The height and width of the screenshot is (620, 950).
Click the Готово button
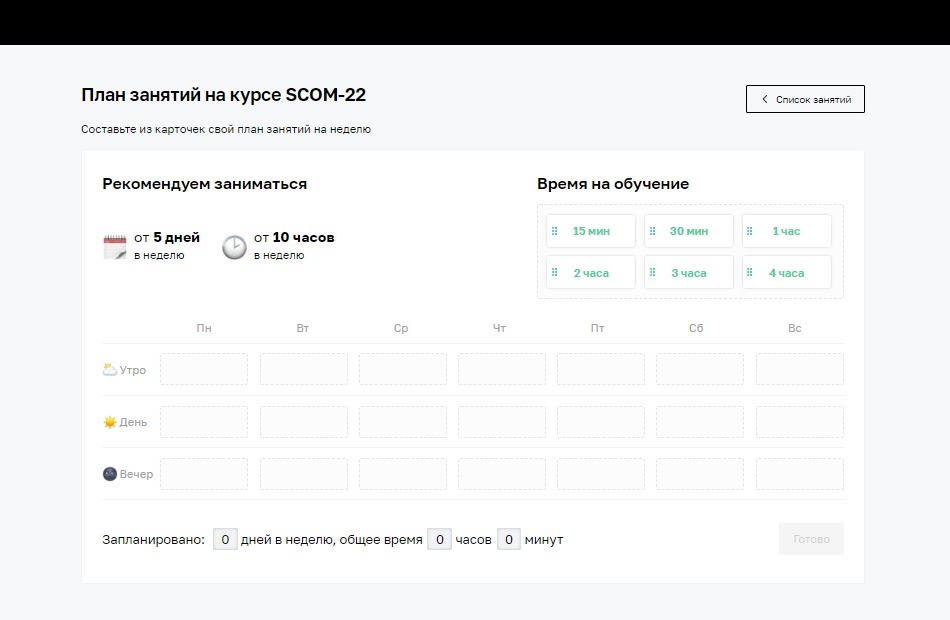811,539
